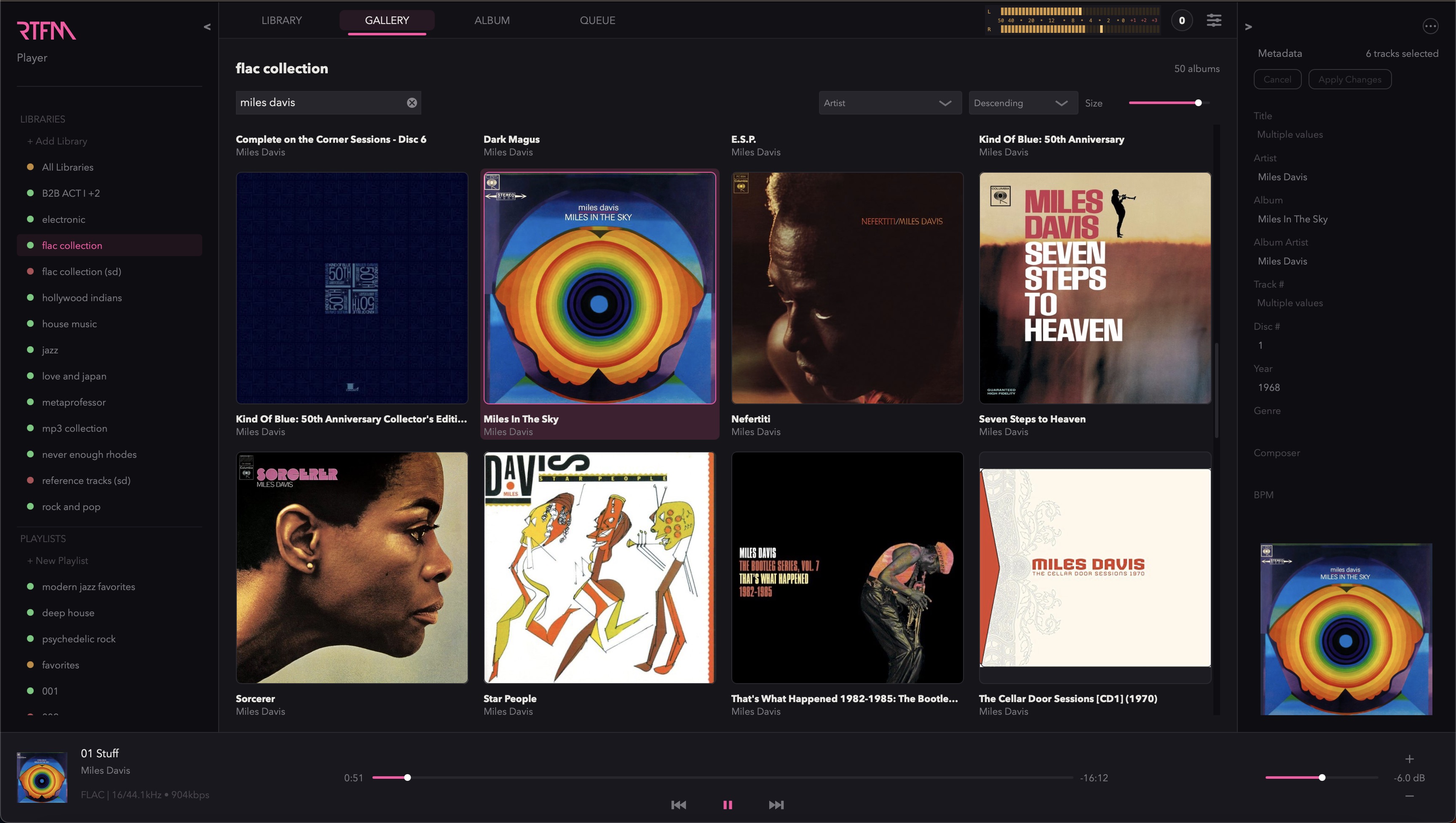
Task: Select the B2B ACT I +2 library
Action: (x=110, y=193)
